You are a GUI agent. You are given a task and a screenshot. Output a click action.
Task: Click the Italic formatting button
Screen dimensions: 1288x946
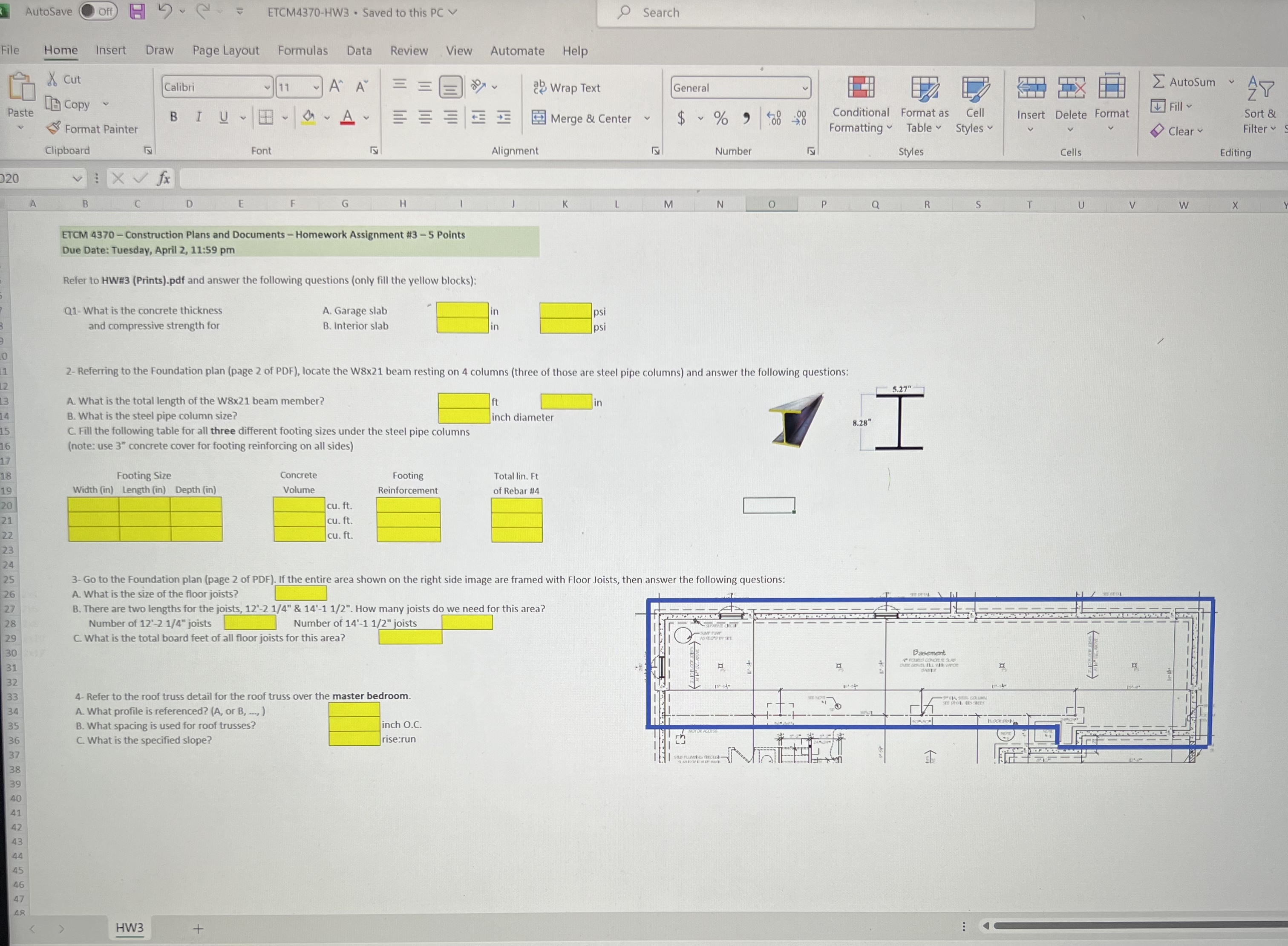pyautogui.click(x=199, y=117)
